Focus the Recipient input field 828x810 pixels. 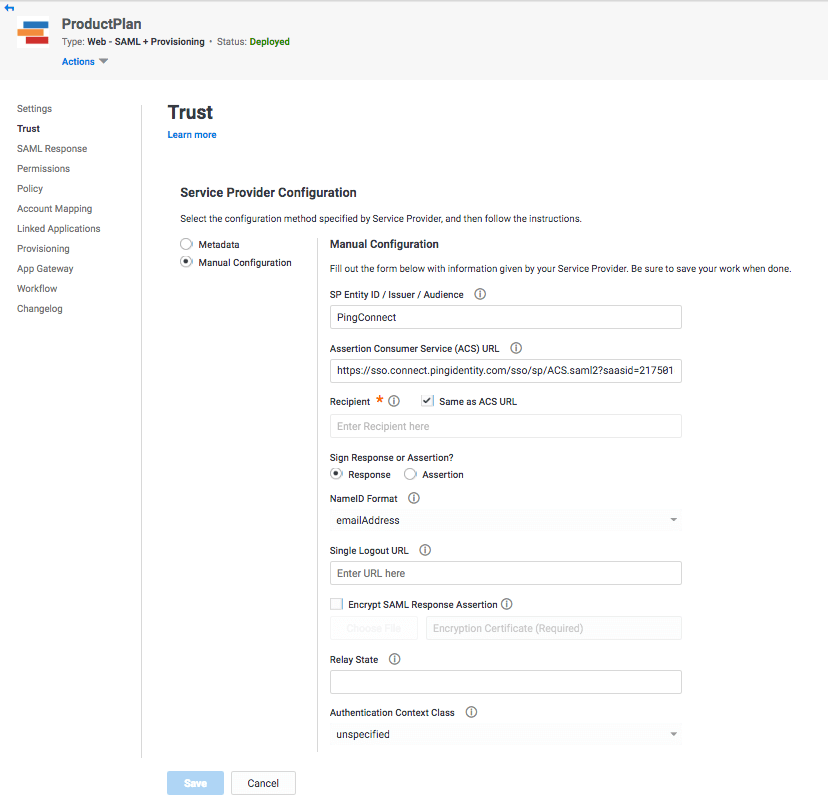505,426
